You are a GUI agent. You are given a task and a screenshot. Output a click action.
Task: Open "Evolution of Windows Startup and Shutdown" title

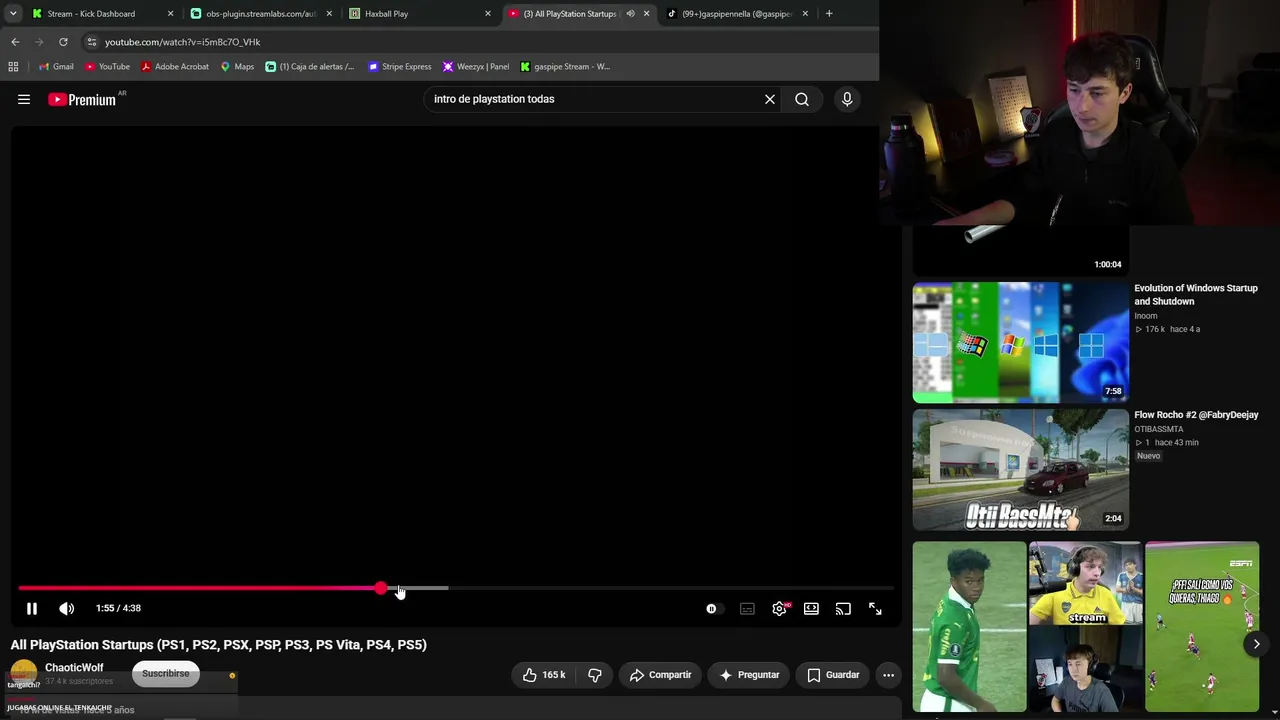pos(1196,295)
